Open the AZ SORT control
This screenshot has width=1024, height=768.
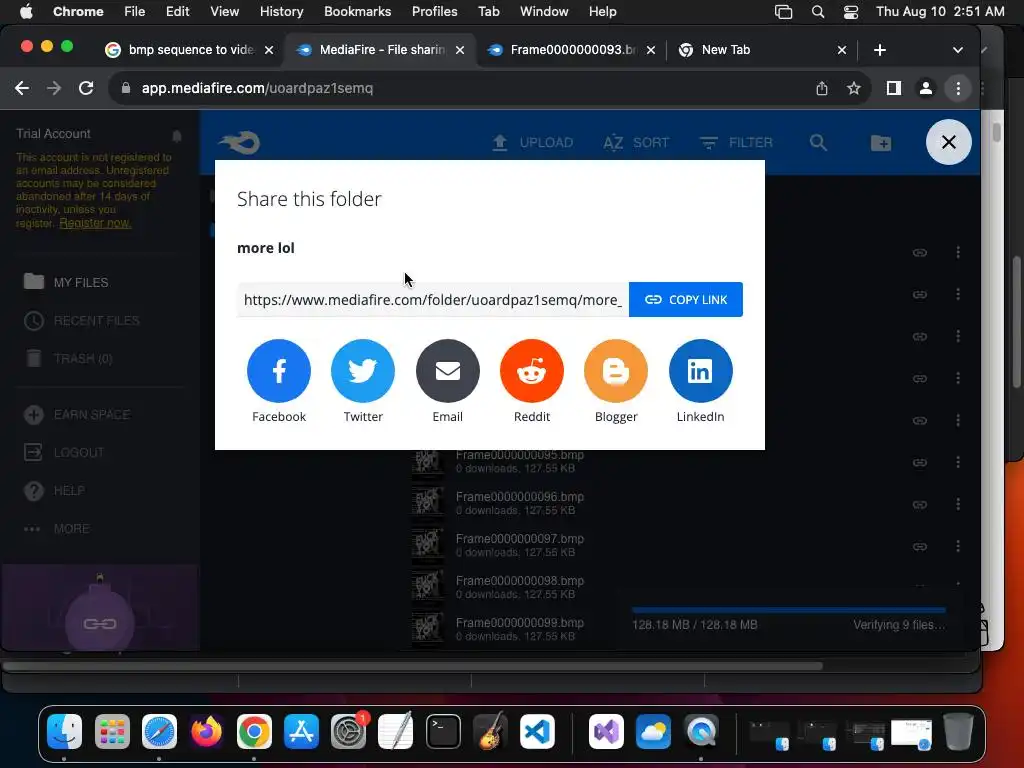(x=636, y=142)
